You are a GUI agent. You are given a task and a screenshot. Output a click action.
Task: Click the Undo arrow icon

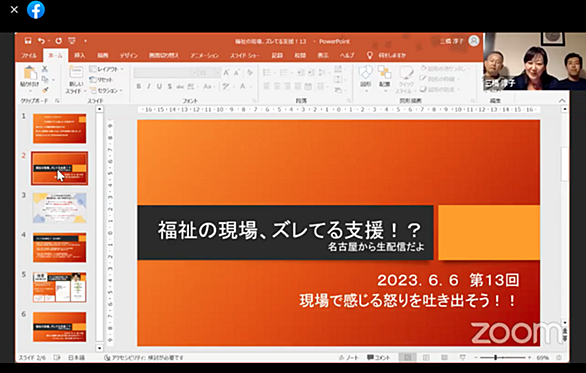41,41
